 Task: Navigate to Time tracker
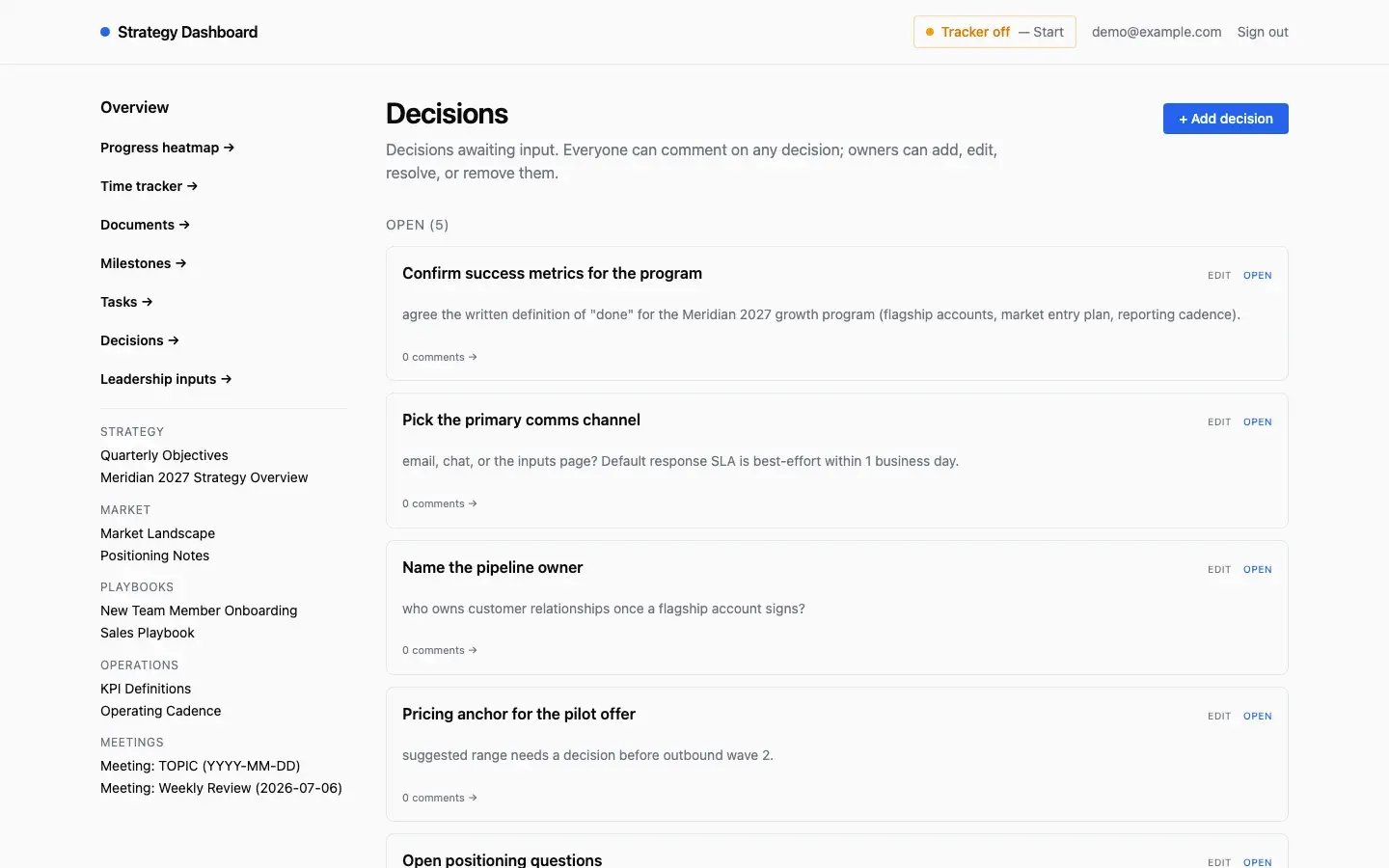[149, 186]
